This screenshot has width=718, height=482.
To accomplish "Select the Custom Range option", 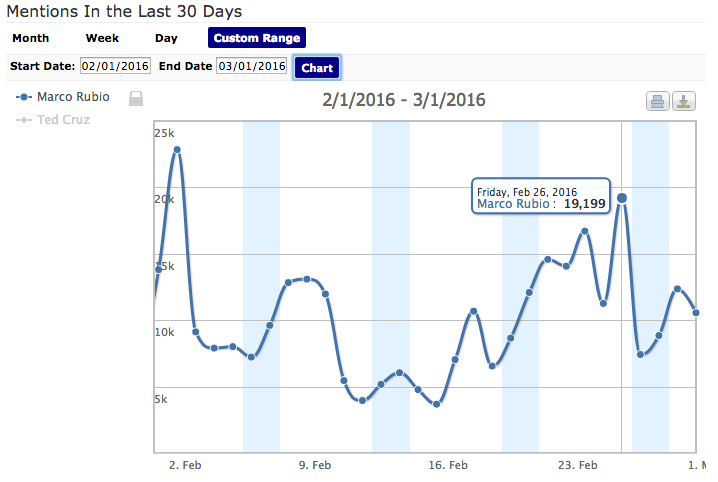I will (x=256, y=38).
